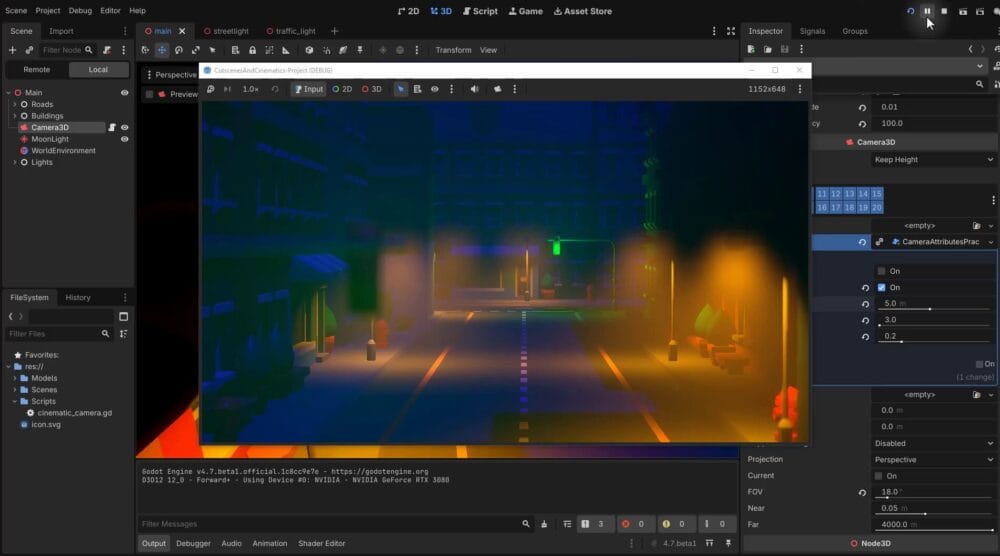The width and height of the screenshot is (1000, 556).
Task: Click the new resource icon in Inspector
Action: pyautogui.click(x=751, y=49)
